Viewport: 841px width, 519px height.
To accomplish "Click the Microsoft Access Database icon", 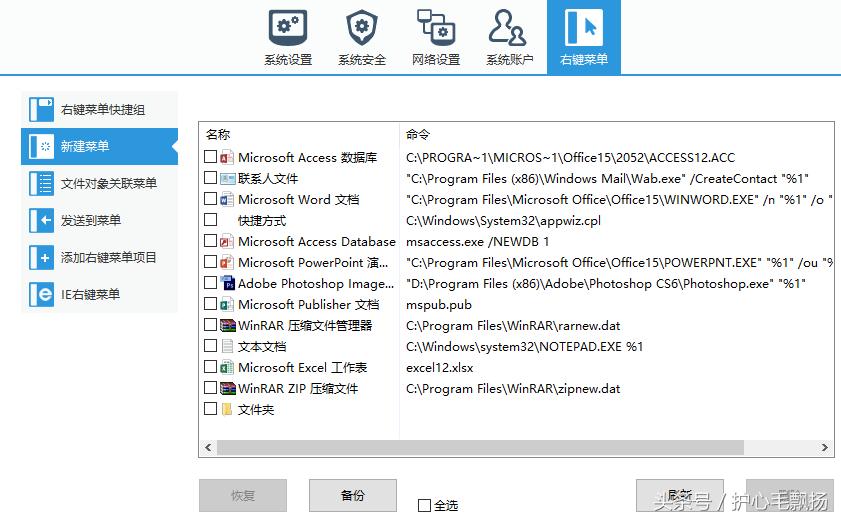I will click(227, 241).
